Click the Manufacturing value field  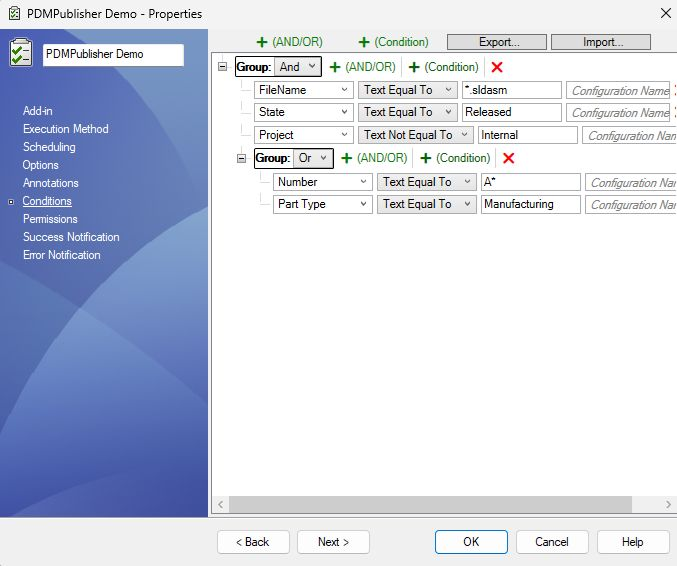[x=531, y=204]
